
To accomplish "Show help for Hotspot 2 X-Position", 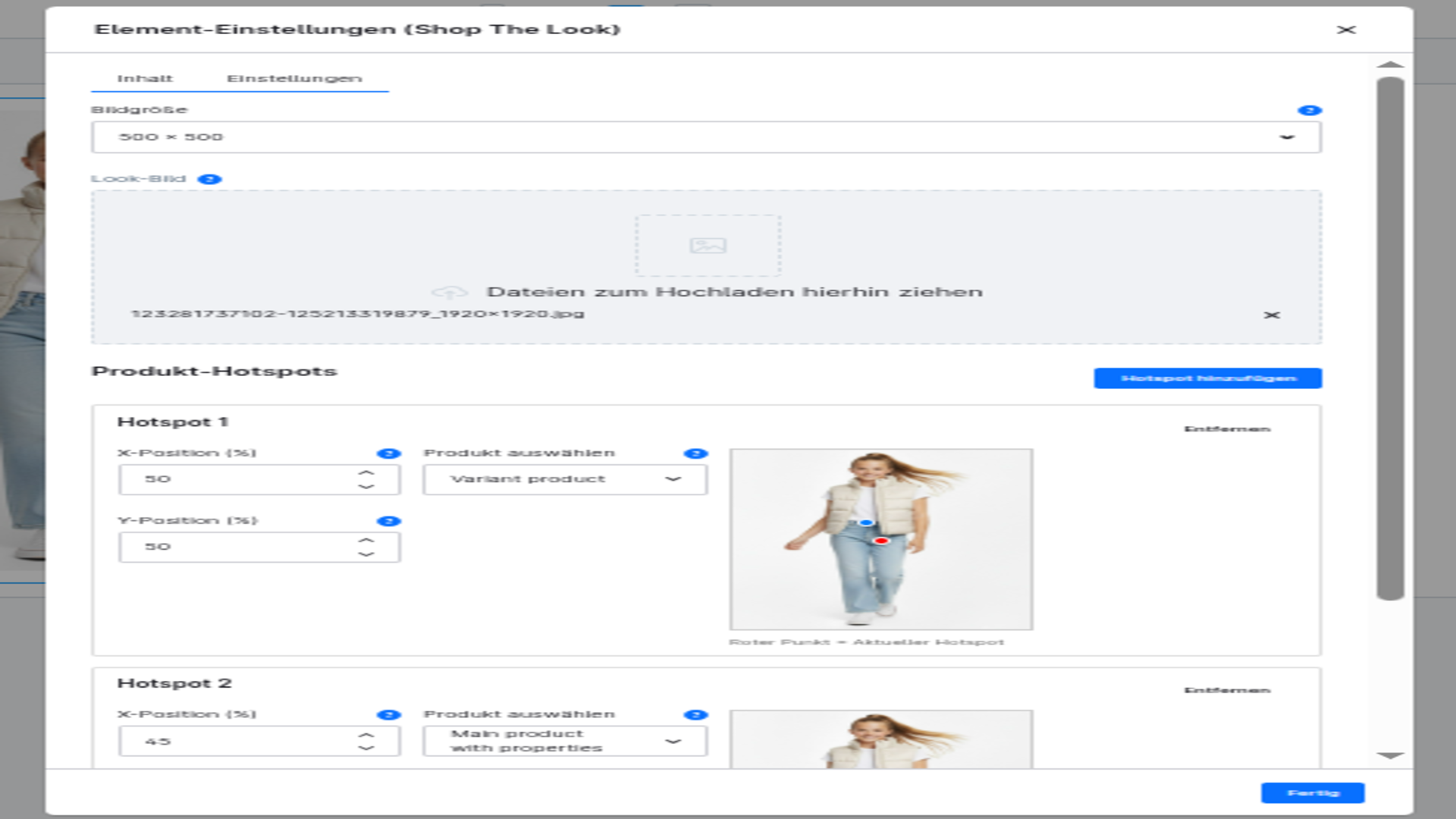I will [388, 715].
